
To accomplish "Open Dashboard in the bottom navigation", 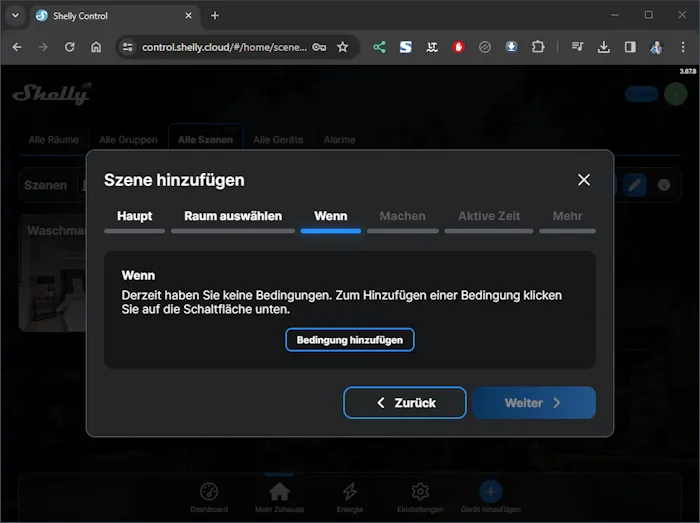I will pos(209,496).
